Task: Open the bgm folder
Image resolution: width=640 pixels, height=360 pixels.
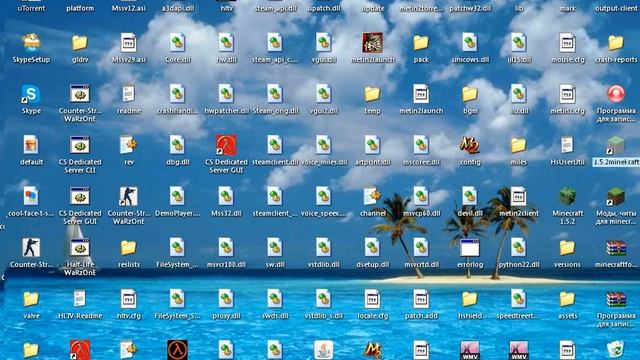Action: coord(470,94)
